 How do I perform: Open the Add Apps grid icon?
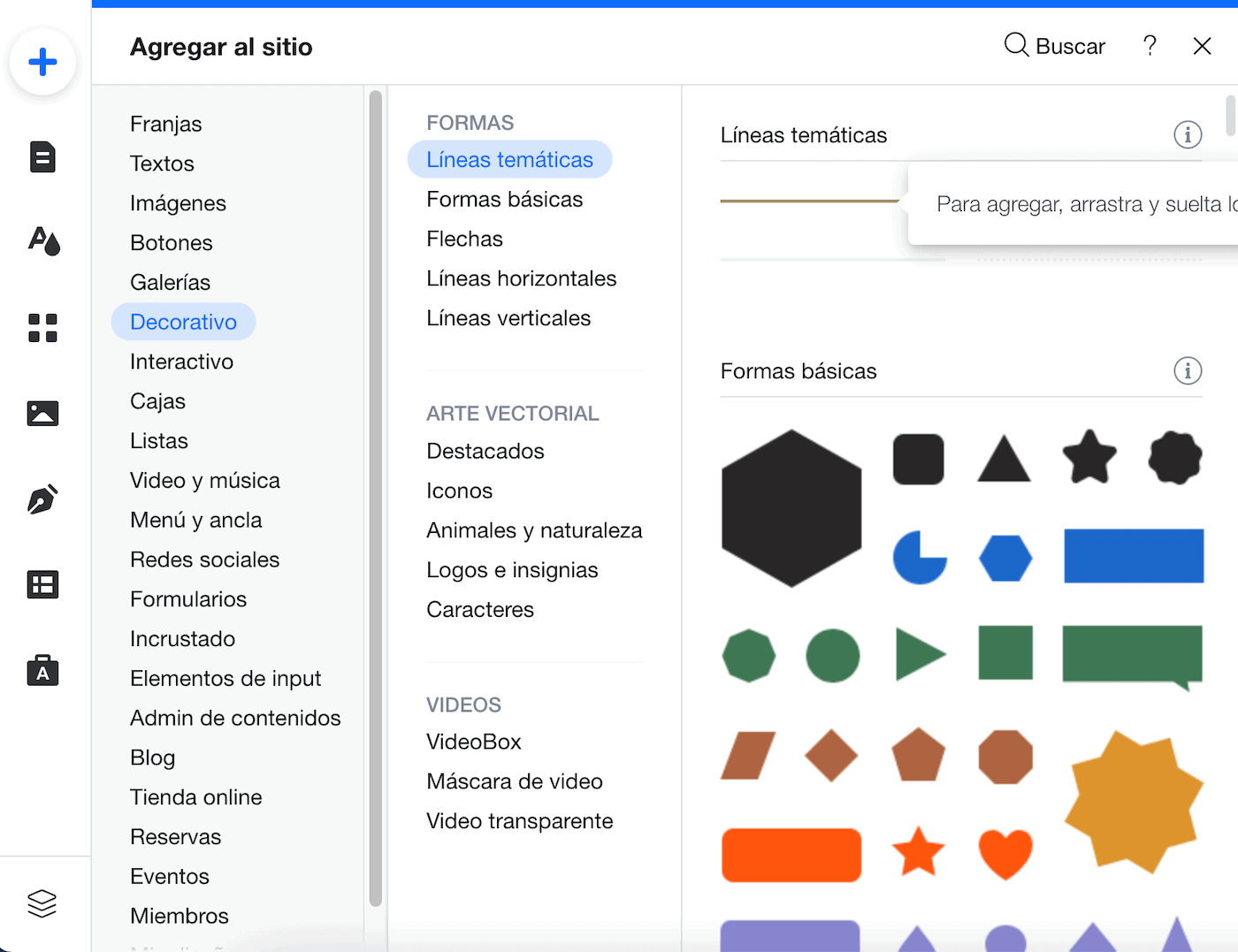point(42,328)
